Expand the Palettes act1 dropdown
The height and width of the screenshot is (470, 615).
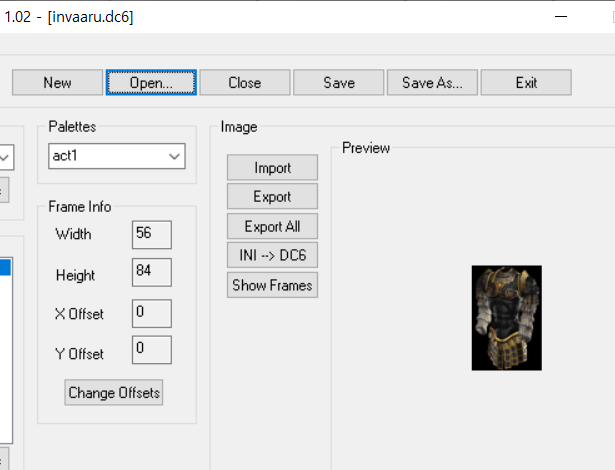tap(117, 156)
